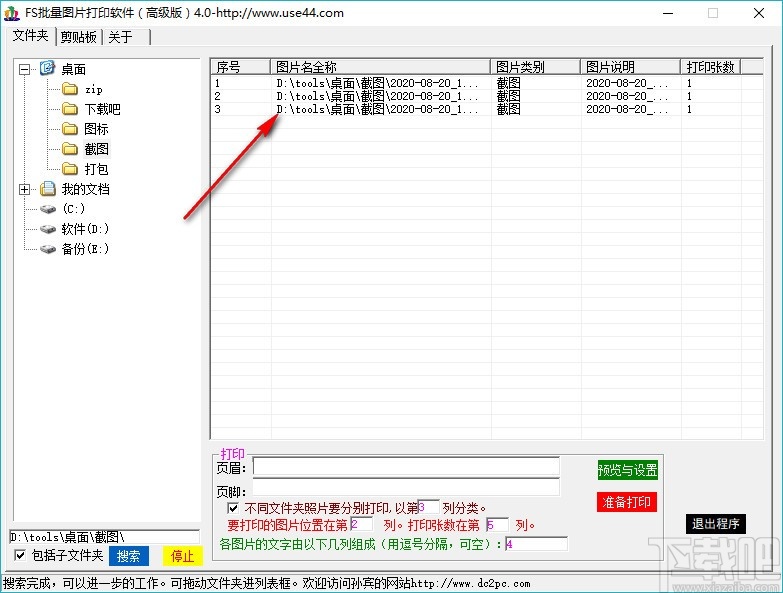Viewport: 783px width, 593px height.
Task: Click the (C:) drive icon
Action: pyautogui.click(x=47, y=209)
